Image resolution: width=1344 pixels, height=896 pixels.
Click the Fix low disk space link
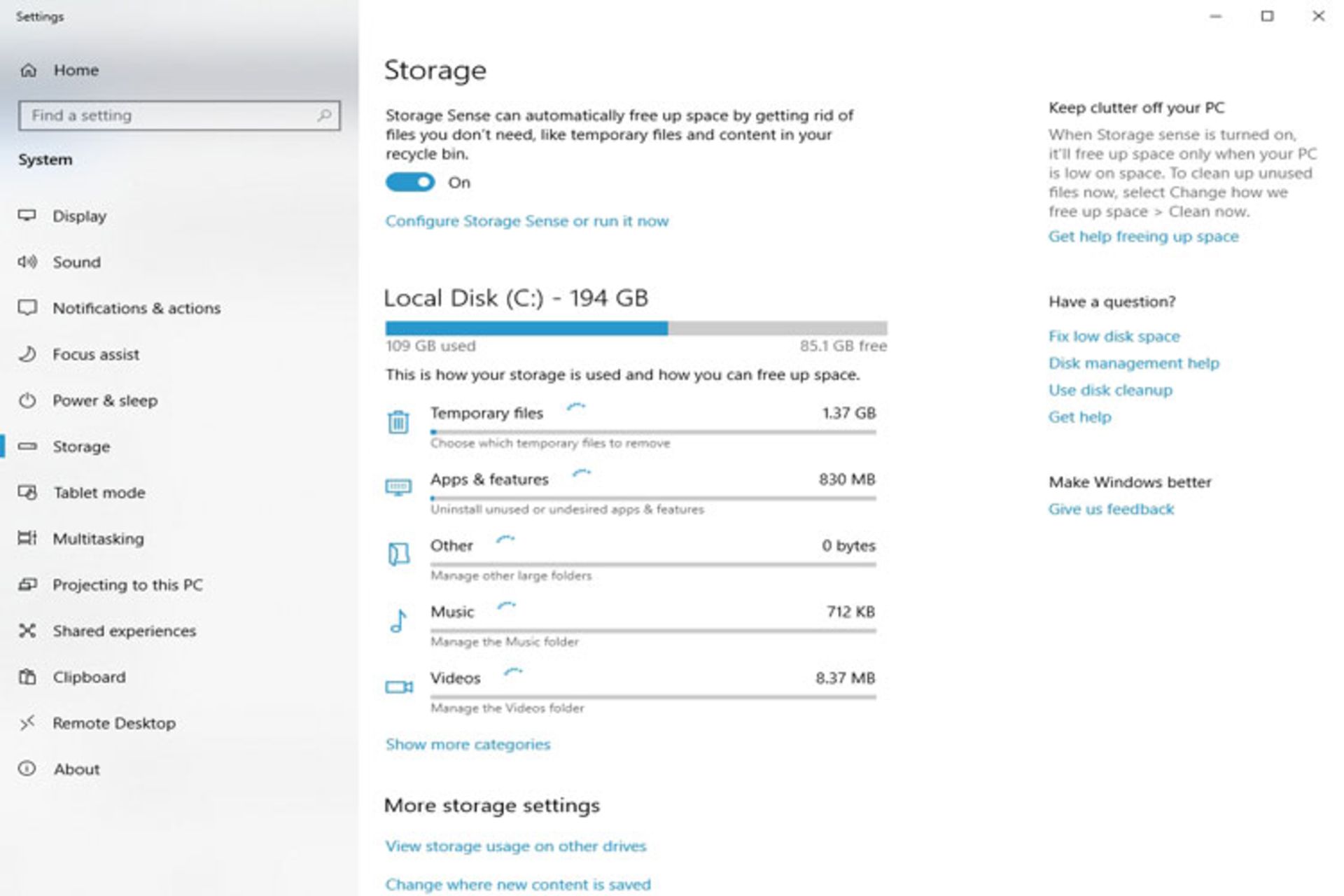click(1114, 336)
